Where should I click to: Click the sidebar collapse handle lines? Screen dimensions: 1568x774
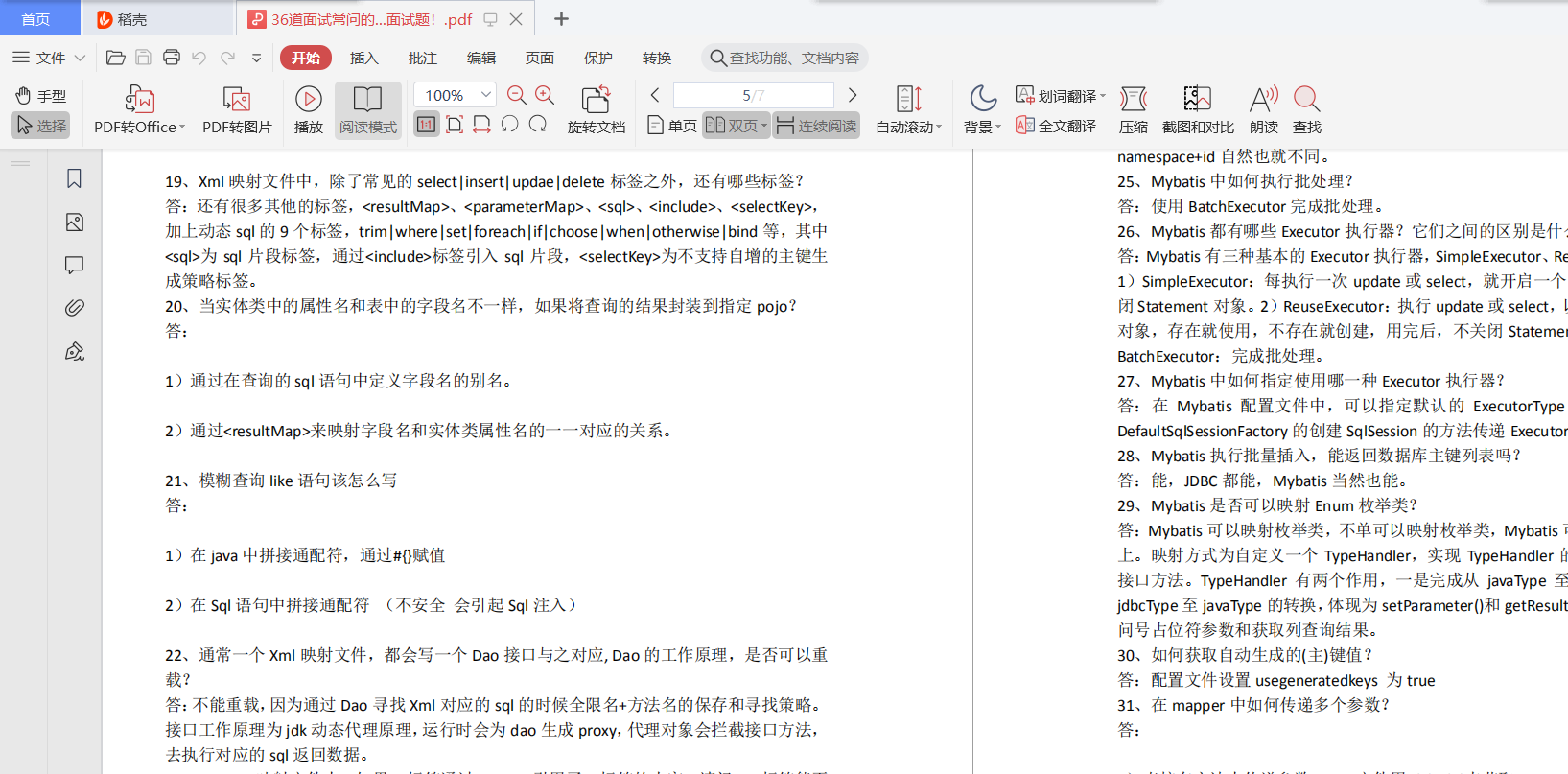(x=20, y=164)
